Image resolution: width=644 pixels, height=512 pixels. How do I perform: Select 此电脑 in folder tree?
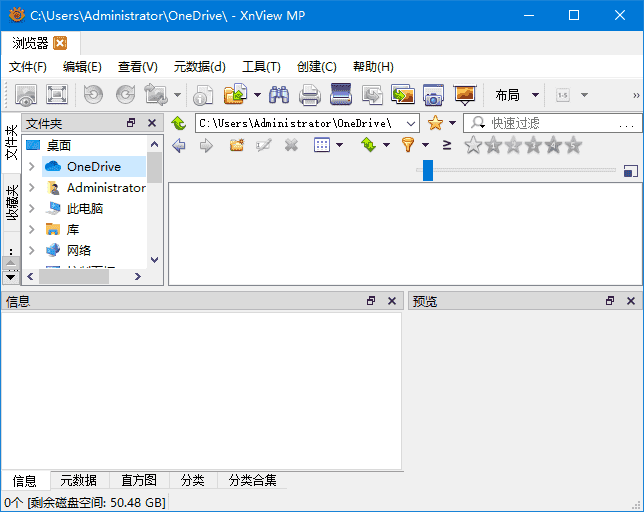click(x=84, y=209)
